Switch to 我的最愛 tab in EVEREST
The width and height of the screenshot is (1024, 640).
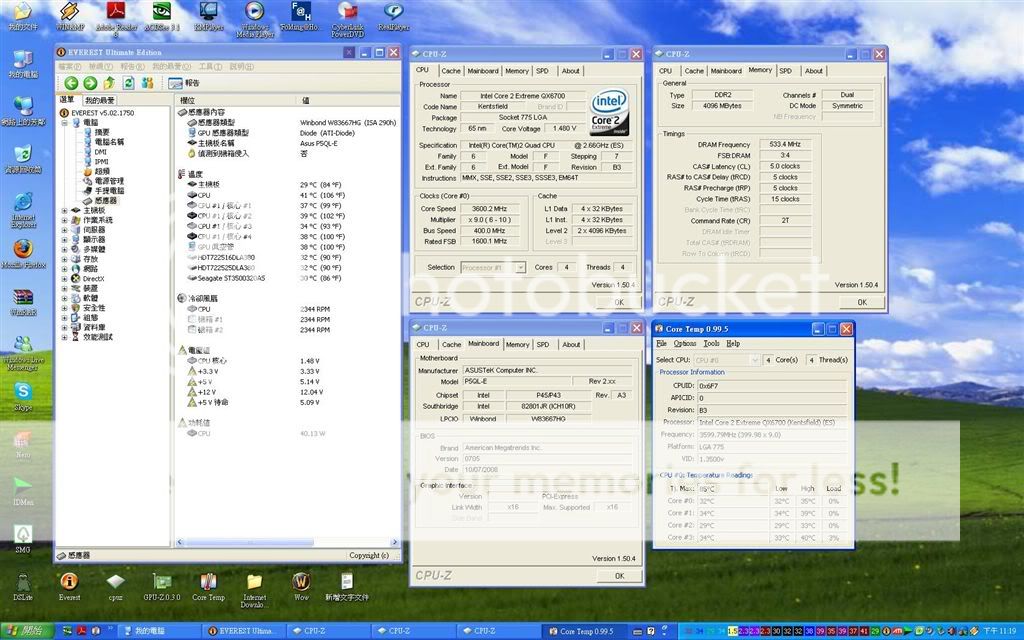[100, 100]
